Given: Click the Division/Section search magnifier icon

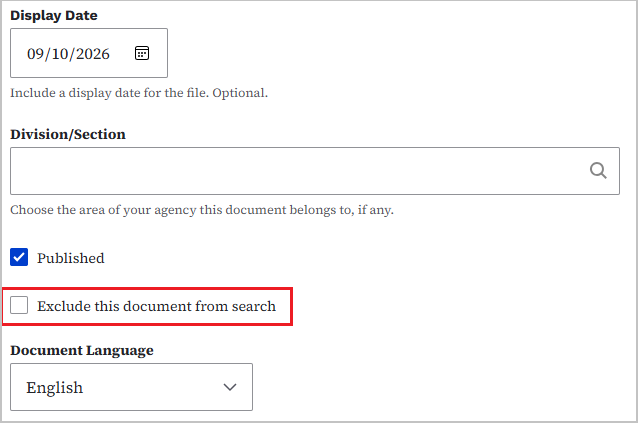Looking at the screenshot, I should tap(598, 170).
